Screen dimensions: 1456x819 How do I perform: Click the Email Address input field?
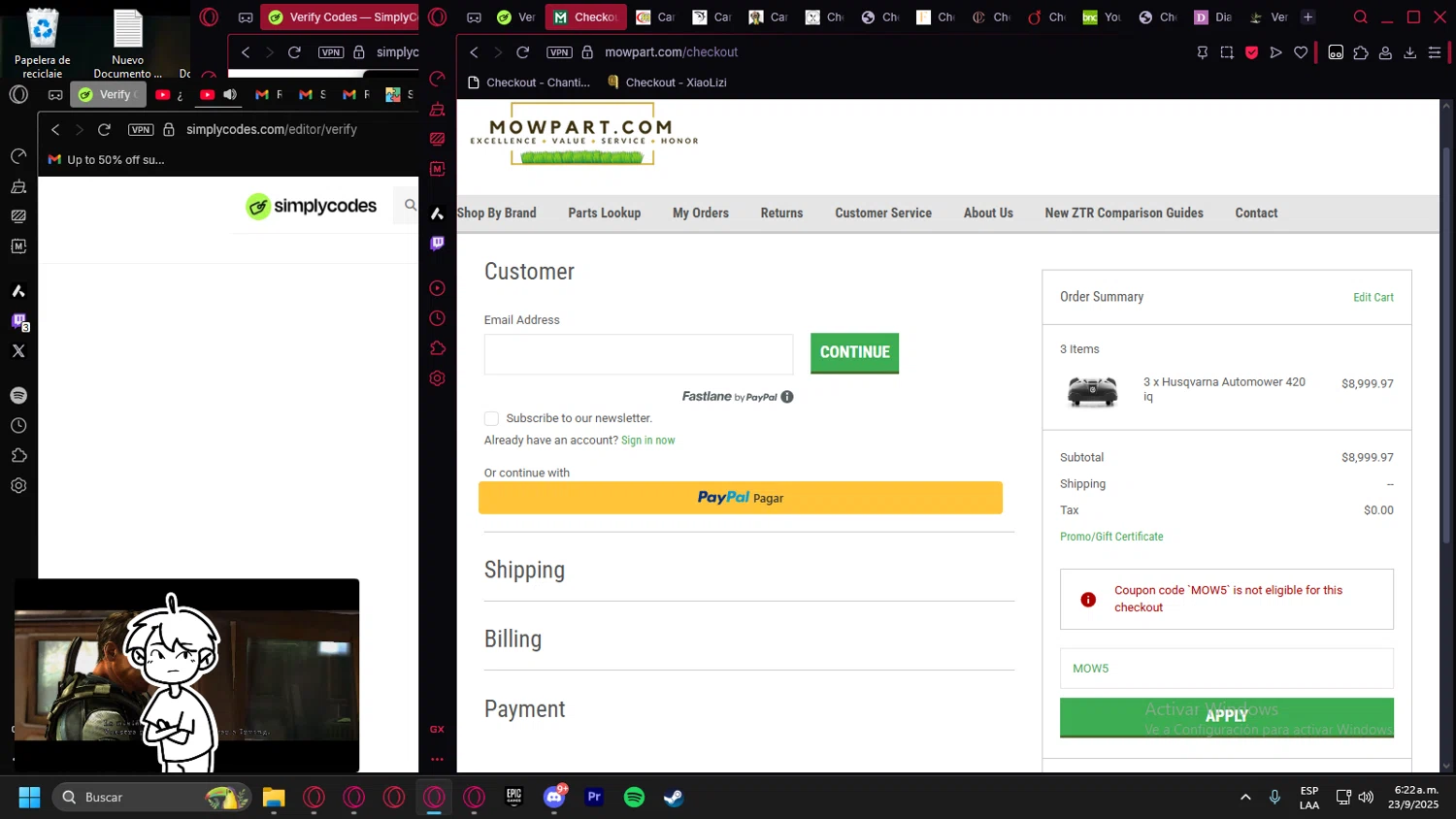click(638, 354)
